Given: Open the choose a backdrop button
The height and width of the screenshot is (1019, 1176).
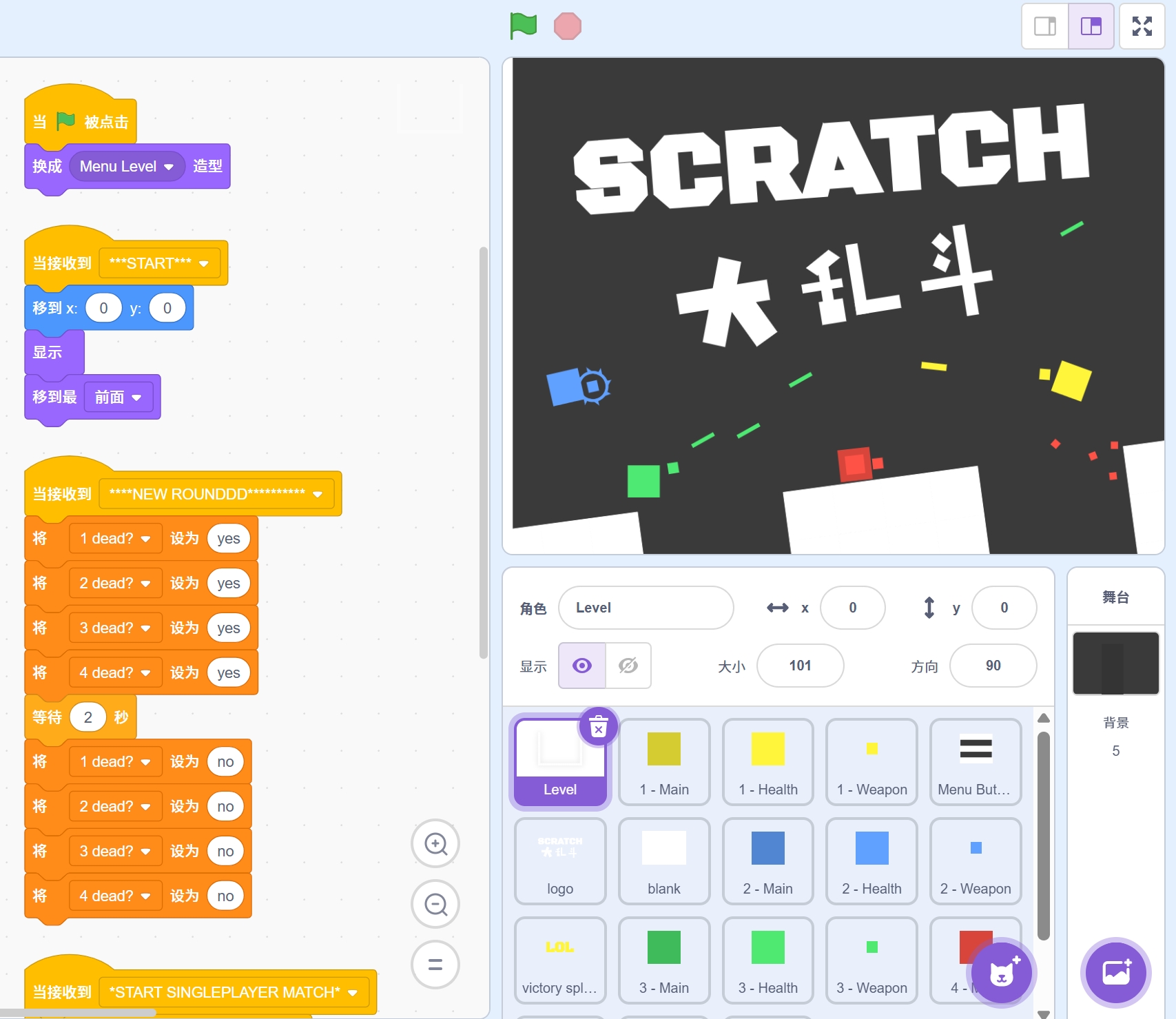Looking at the screenshot, I should (x=1115, y=973).
